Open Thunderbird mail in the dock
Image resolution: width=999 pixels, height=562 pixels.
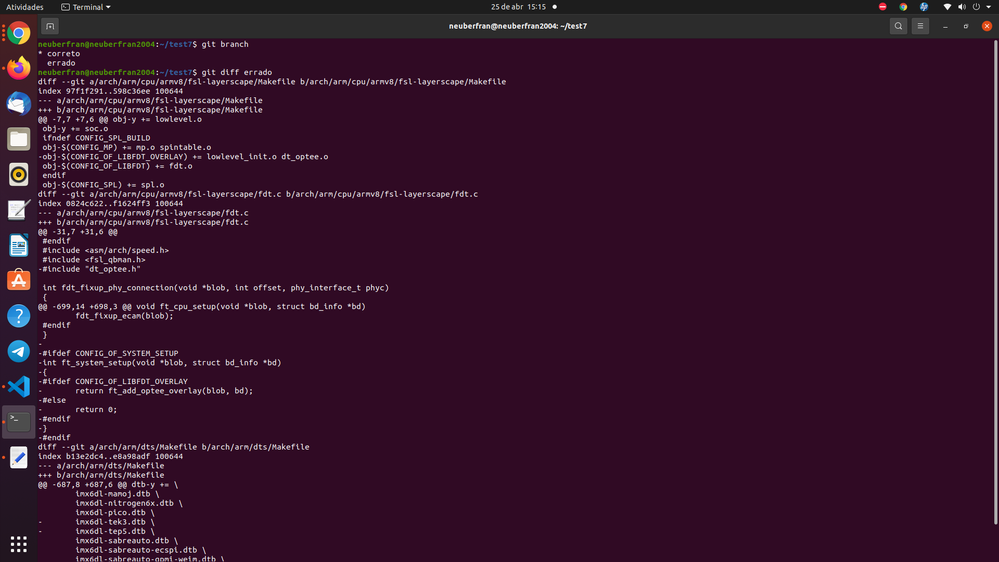pyautogui.click(x=18, y=103)
